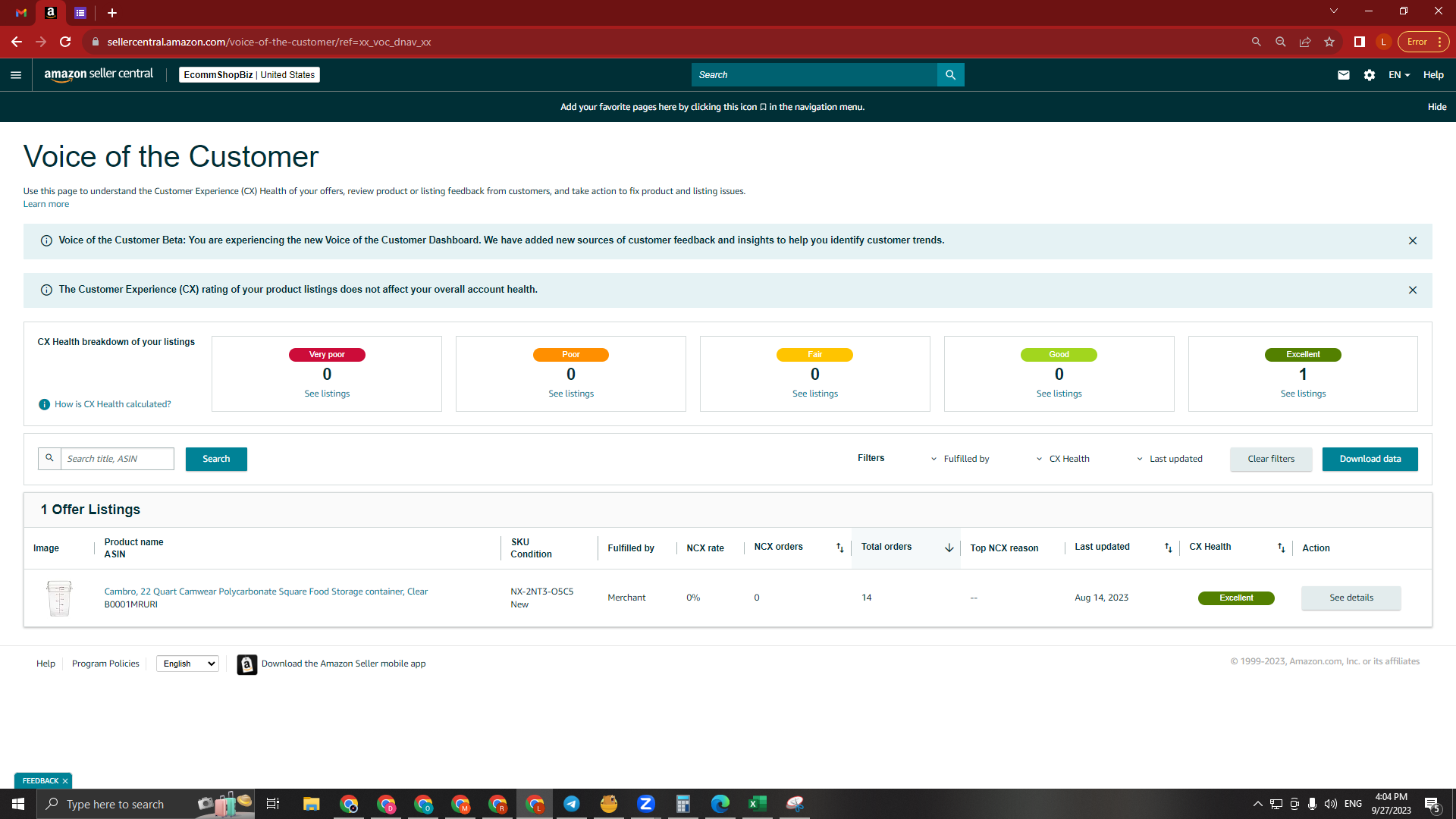Open the messages envelope icon
This screenshot has width=1456, height=819.
(x=1343, y=75)
